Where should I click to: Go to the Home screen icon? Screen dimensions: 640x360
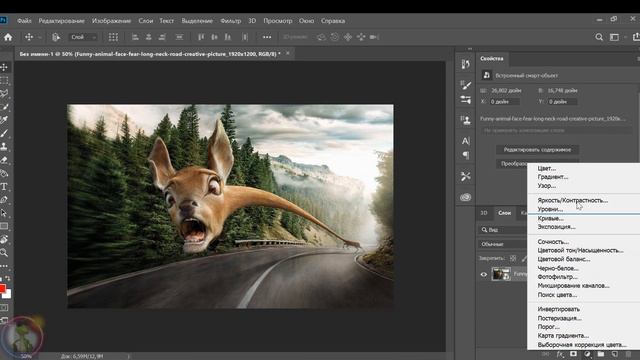[x=8, y=37]
